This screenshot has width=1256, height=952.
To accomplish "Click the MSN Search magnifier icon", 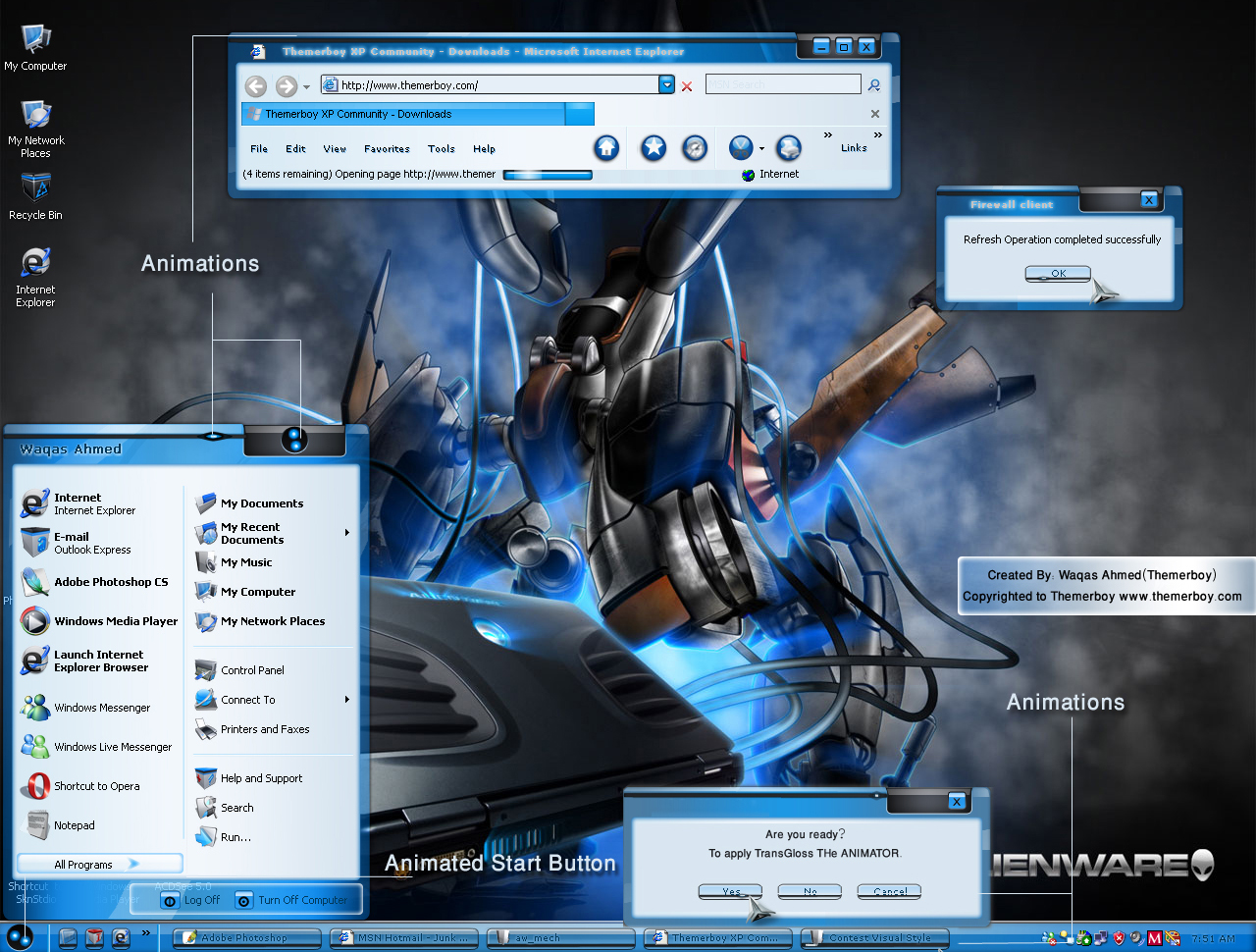I will [874, 85].
